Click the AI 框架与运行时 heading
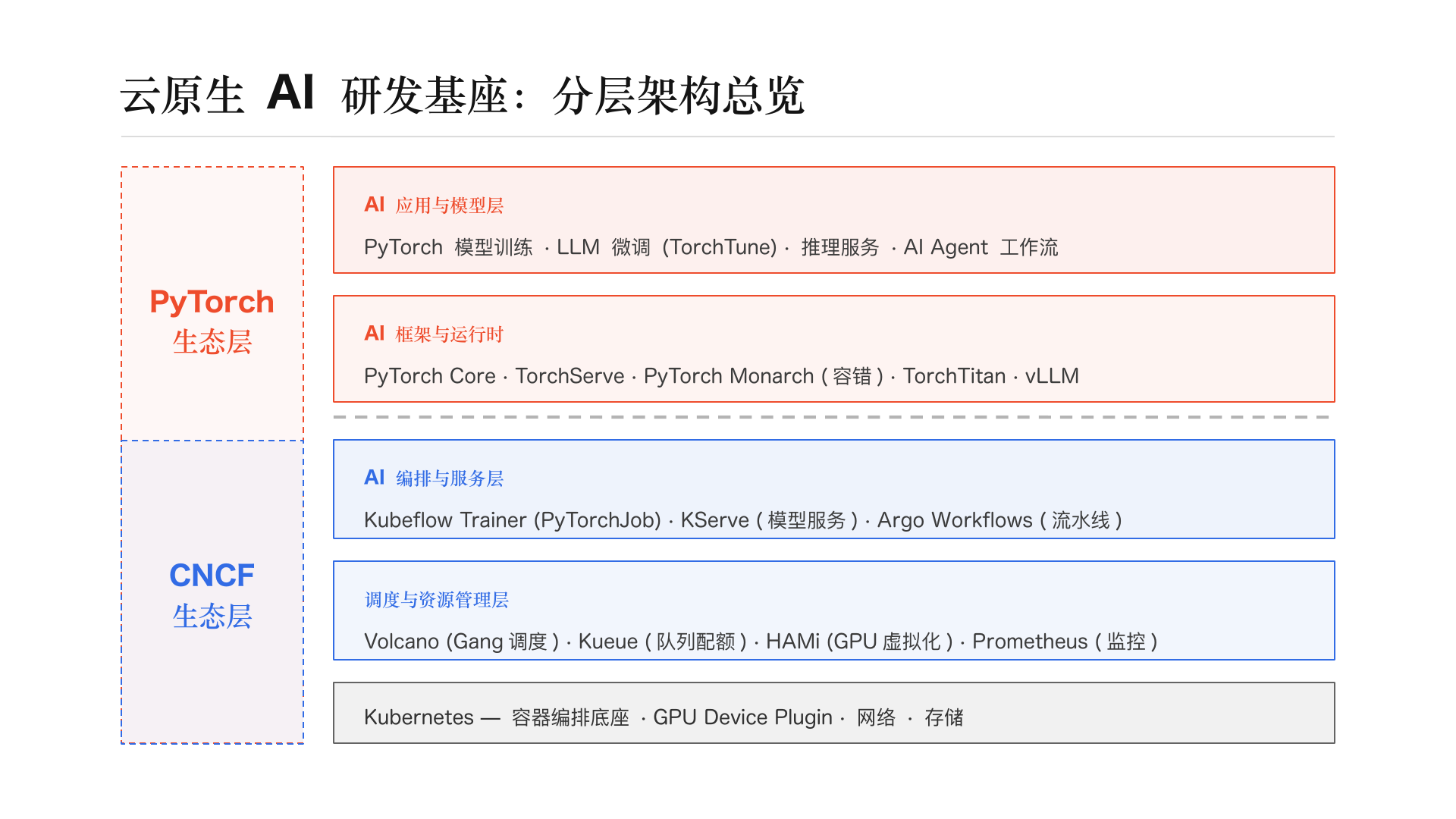This screenshot has height=819, width=1456. (x=434, y=334)
